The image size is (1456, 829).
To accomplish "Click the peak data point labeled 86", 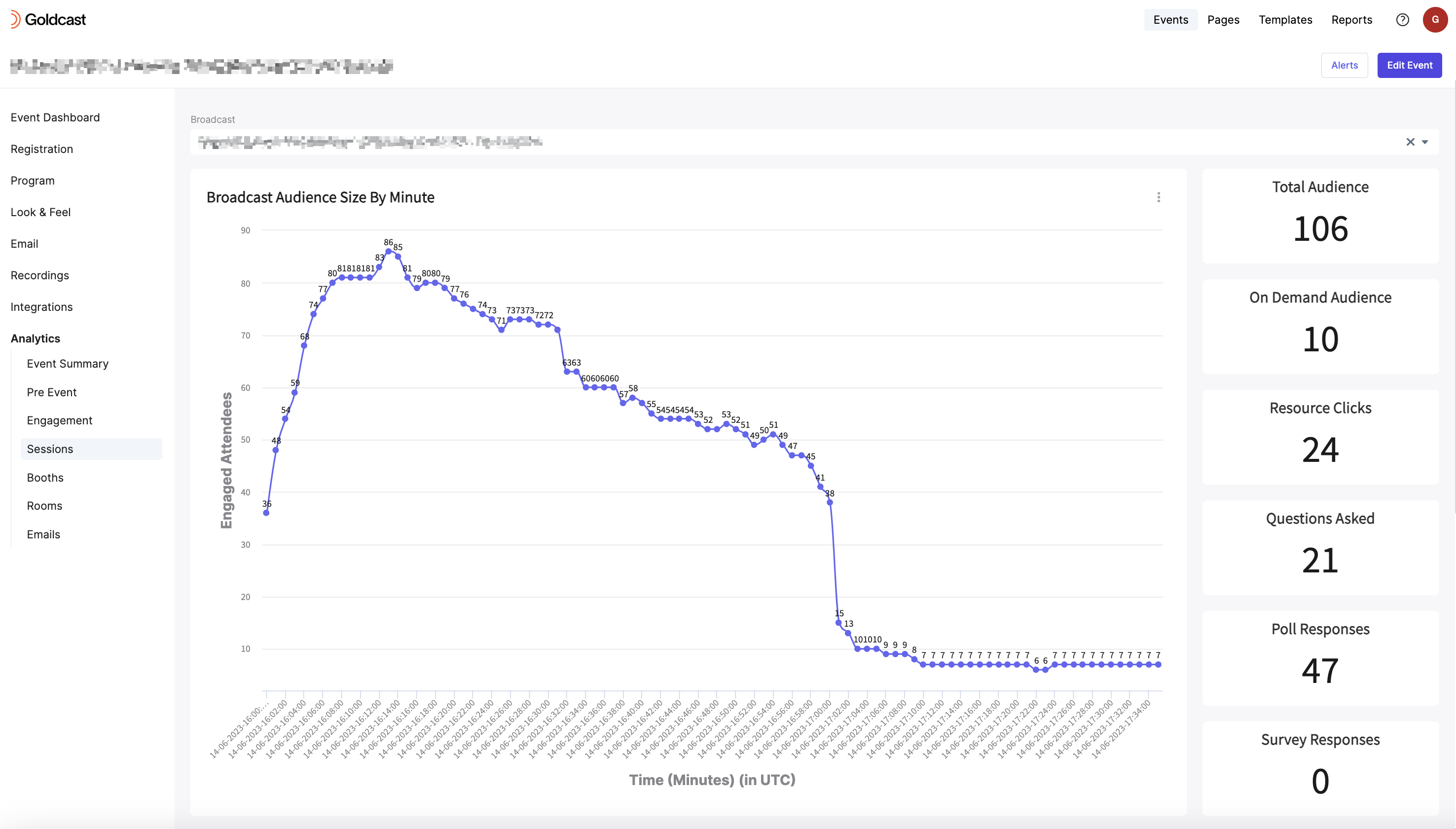I will 389,251.
